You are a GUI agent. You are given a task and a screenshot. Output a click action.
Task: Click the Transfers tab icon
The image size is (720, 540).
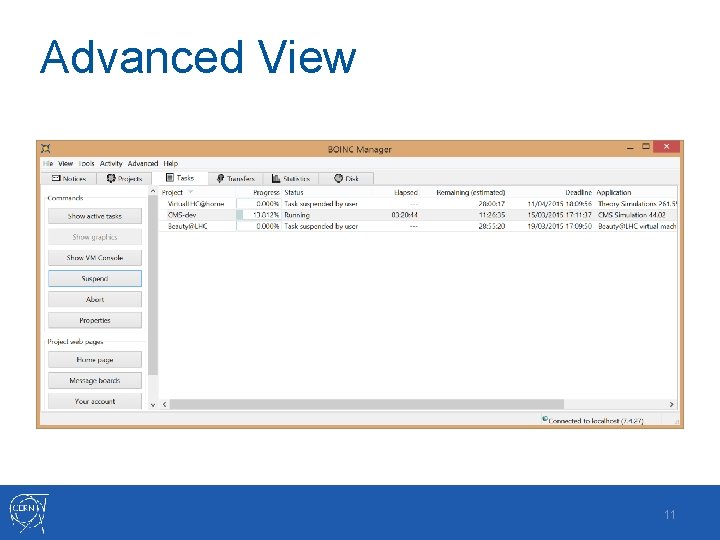(220, 178)
